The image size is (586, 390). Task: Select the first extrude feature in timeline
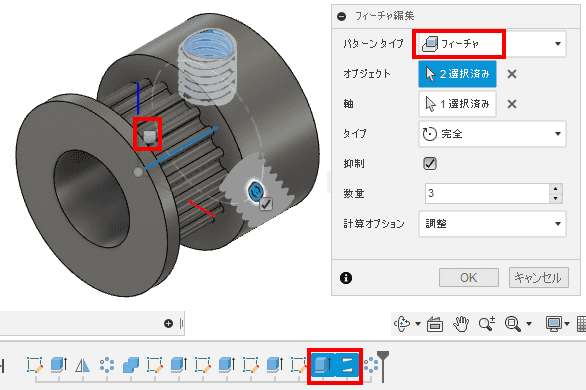[x=59, y=365]
